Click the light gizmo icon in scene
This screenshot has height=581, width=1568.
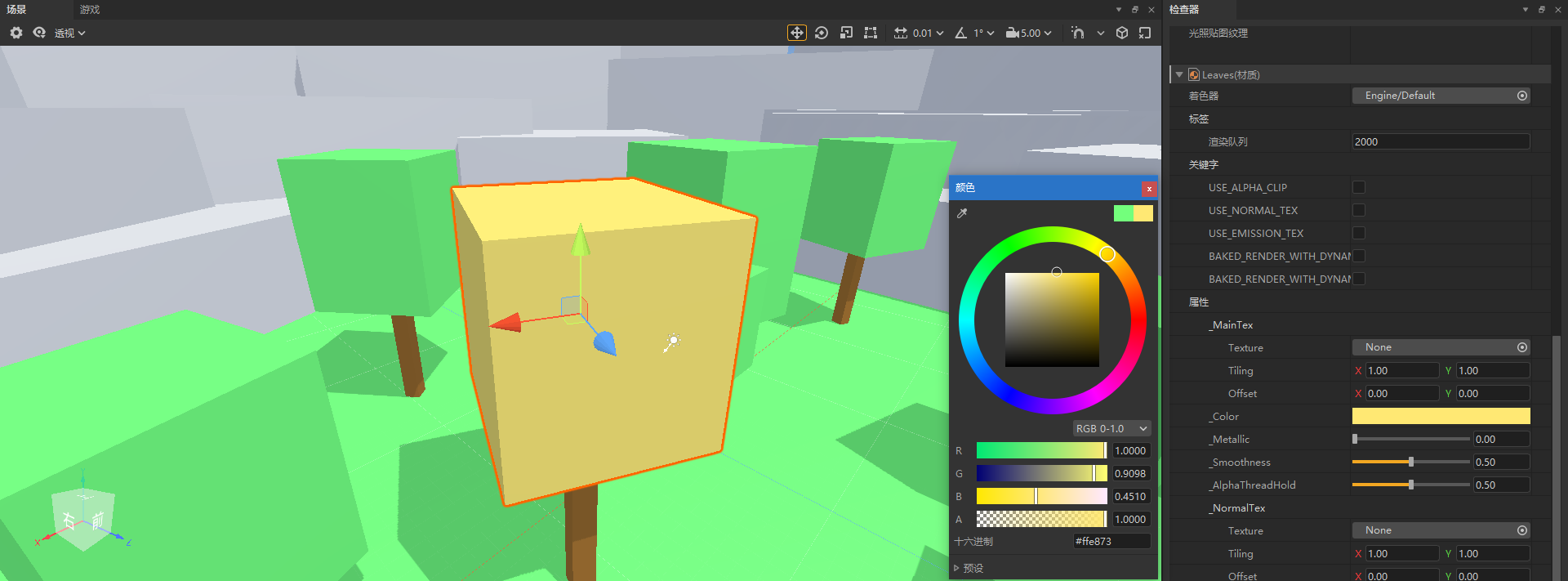coord(672,342)
